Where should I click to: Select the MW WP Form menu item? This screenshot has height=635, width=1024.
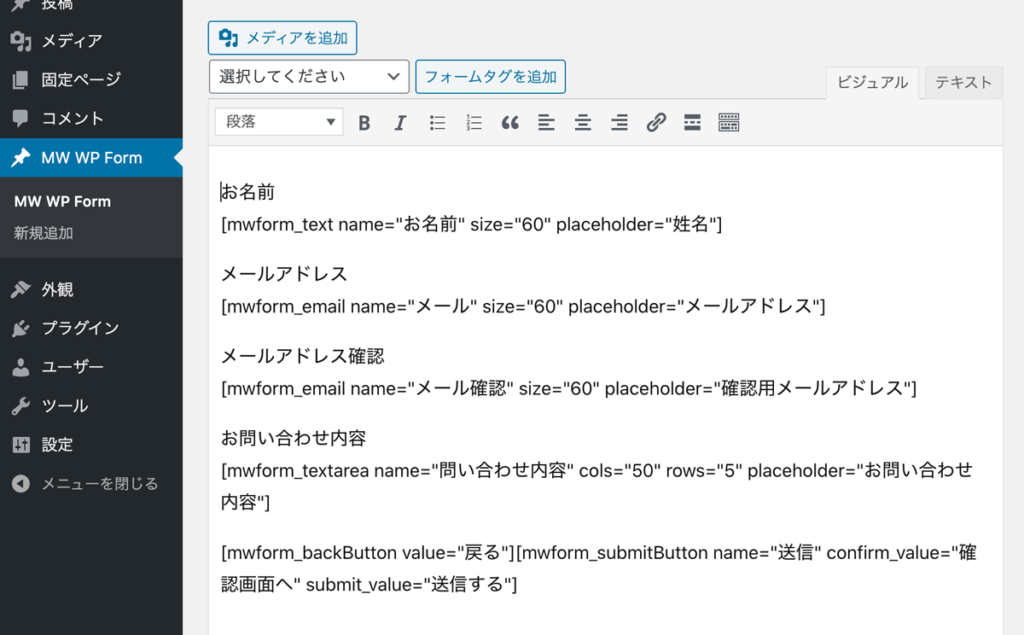coord(91,157)
